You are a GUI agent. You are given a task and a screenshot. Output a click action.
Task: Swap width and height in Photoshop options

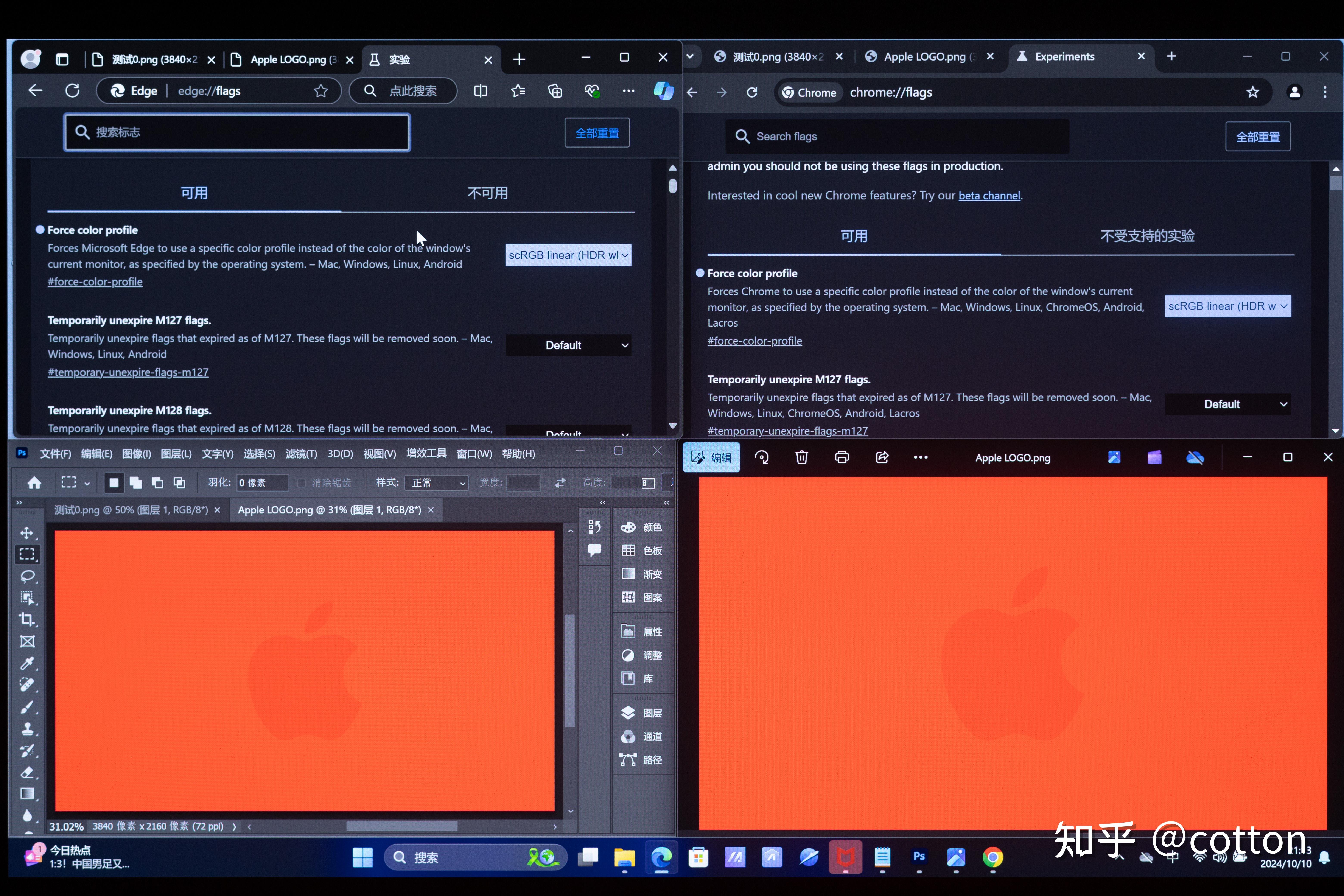[560, 483]
